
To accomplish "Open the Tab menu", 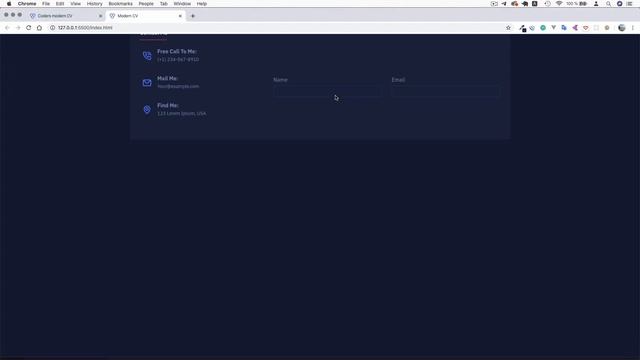I will click(x=164, y=4).
